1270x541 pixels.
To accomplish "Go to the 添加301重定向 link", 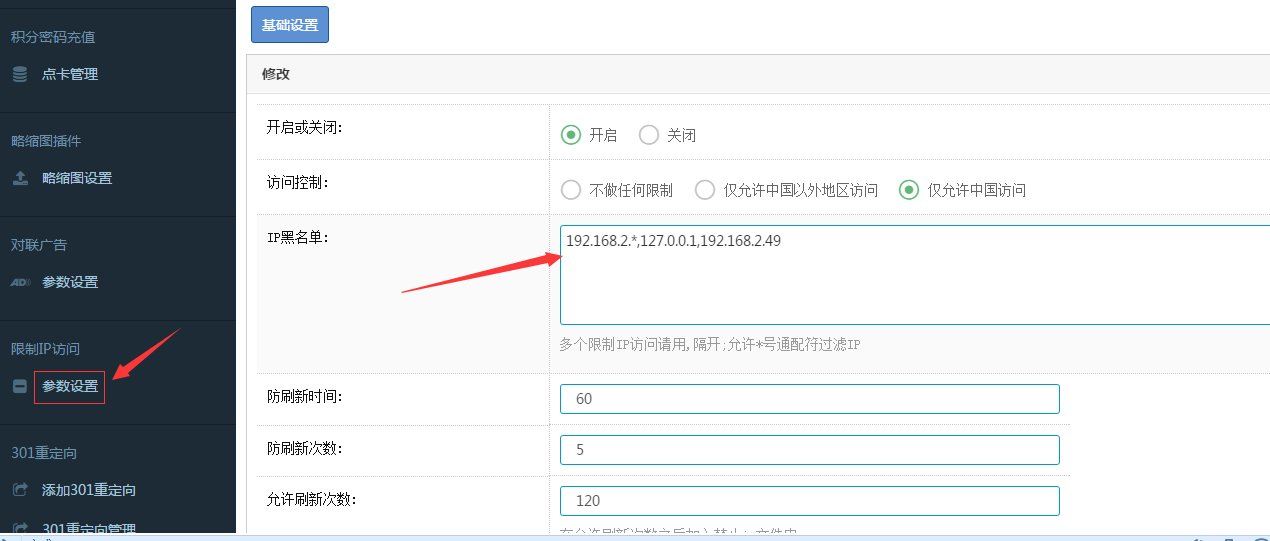I will tap(89, 490).
